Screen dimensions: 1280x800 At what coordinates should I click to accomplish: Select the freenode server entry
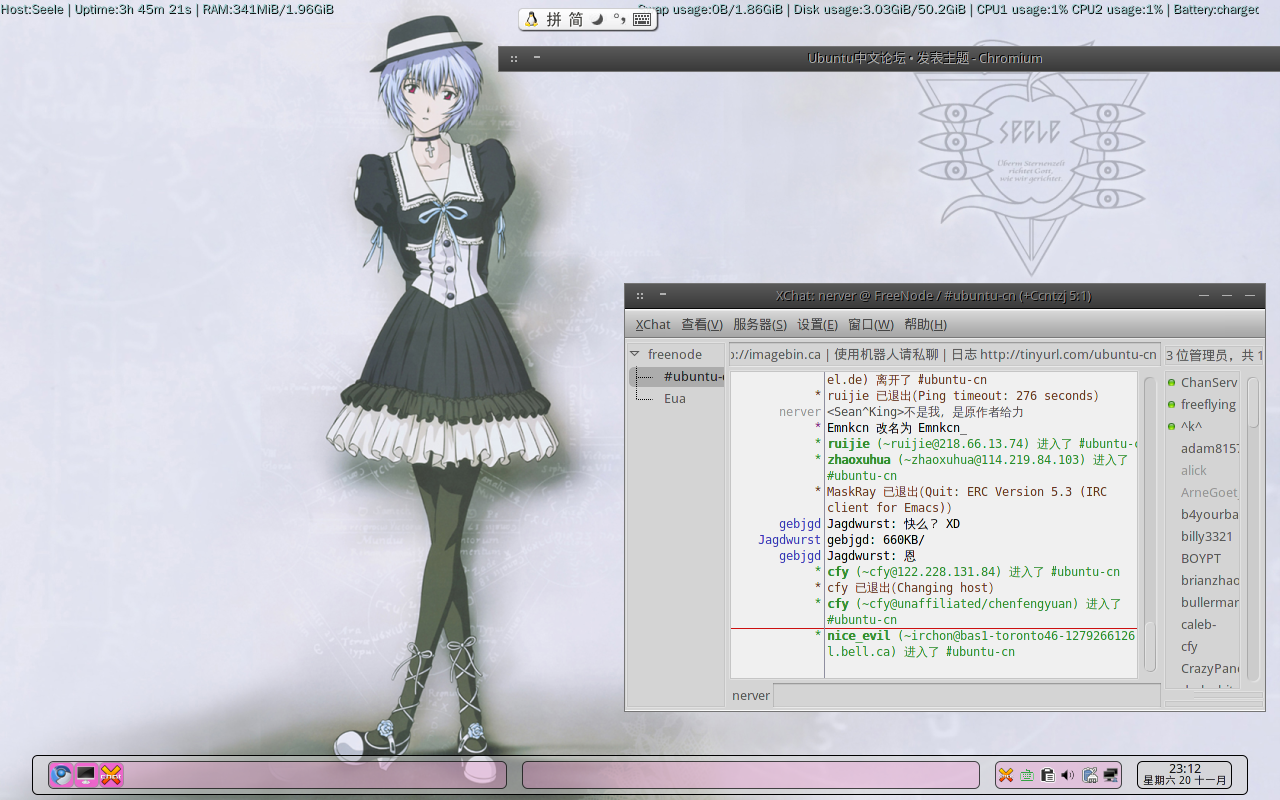[x=675, y=354]
